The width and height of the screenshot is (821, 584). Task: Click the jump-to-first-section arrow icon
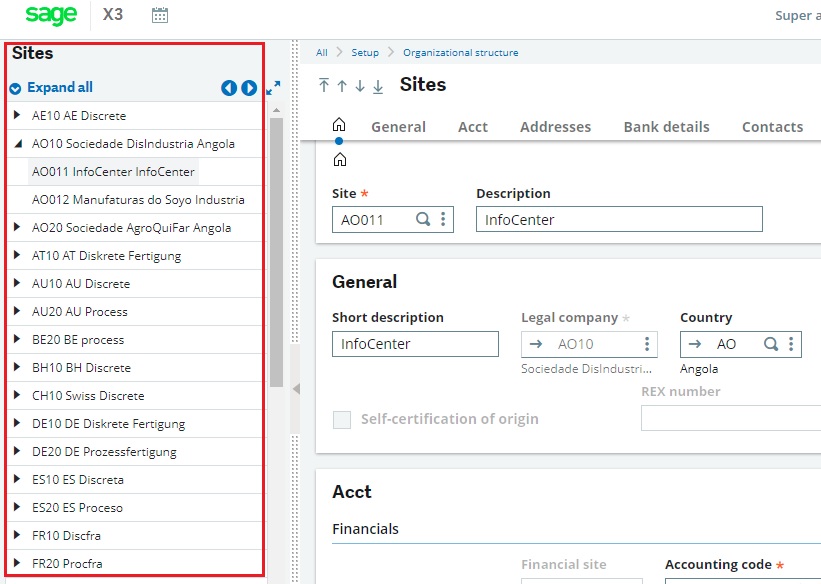click(x=325, y=86)
